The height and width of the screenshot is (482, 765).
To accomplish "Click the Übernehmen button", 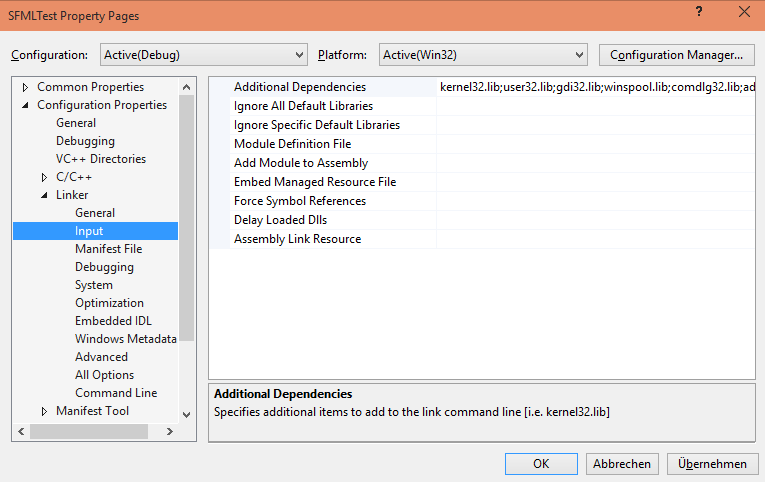I will 711,463.
